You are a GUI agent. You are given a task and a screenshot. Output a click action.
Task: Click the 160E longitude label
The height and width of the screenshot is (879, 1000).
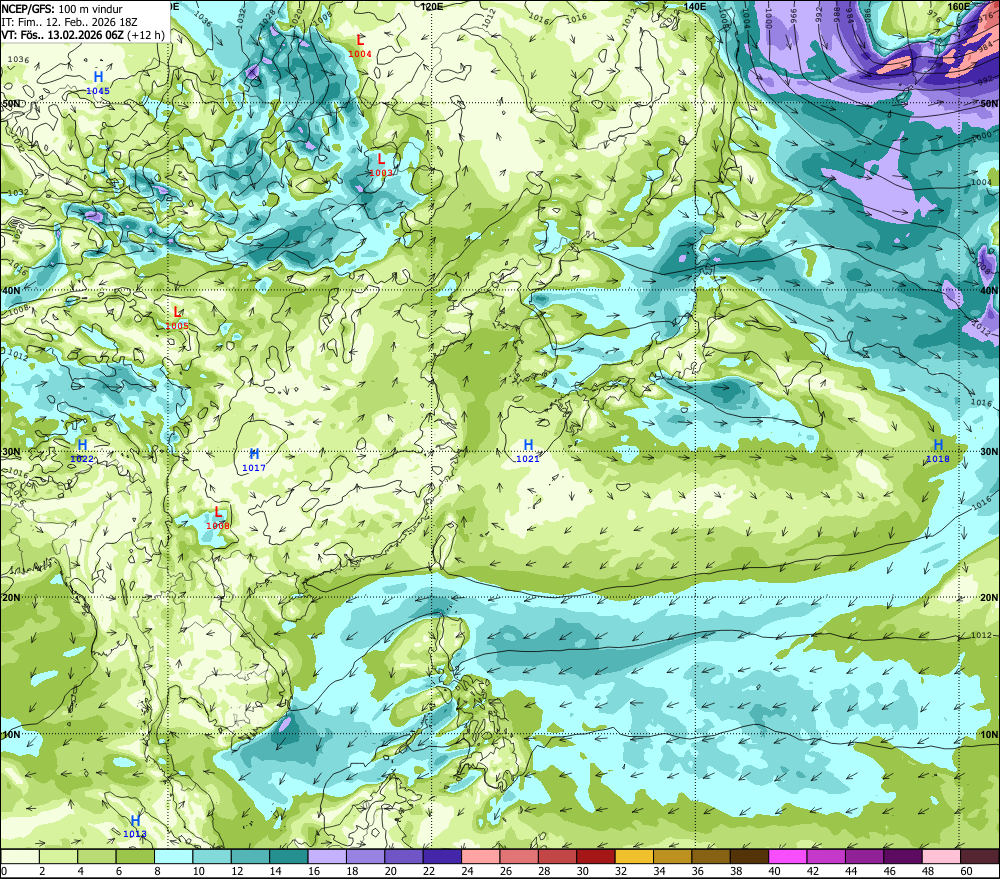click(959, 6)
